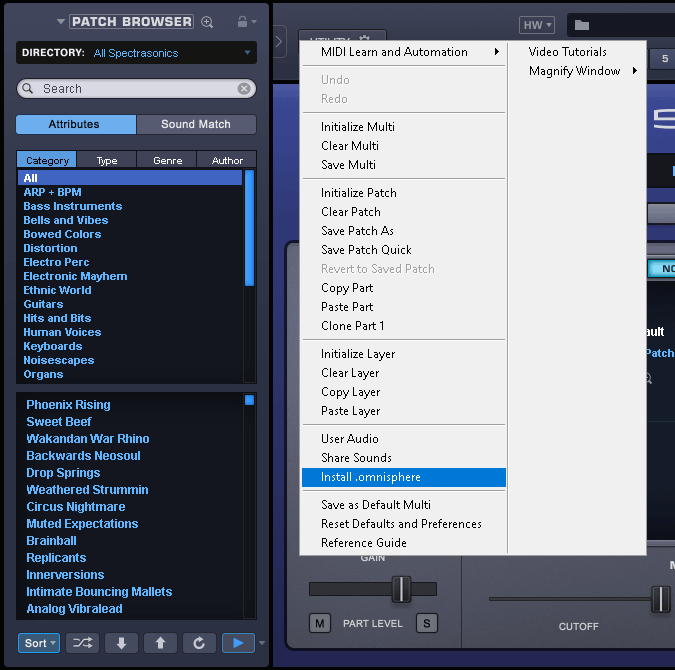Expand MIDI Learn and Automation submenu
This screenshot has width=675, height=670.
pyautogui.click(x=404, y=52)
